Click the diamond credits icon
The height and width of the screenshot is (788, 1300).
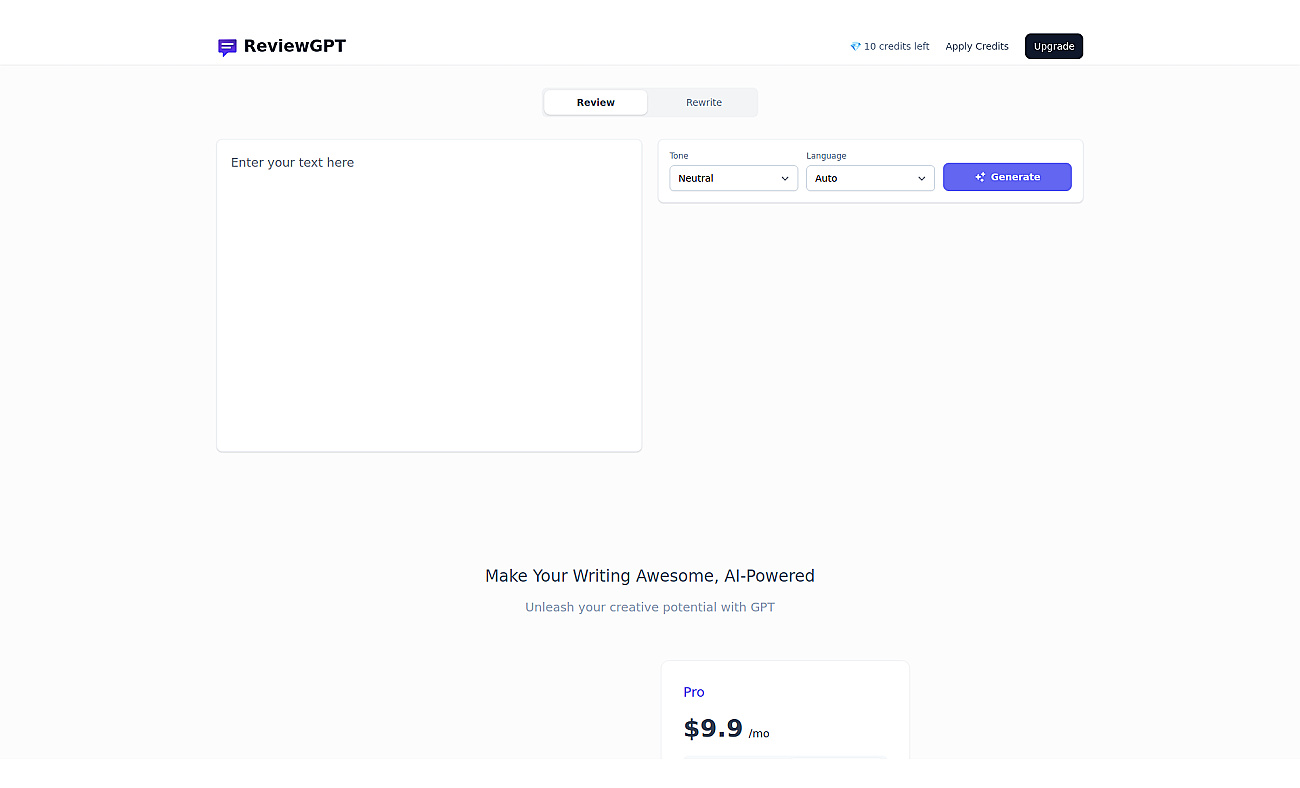[x=855, y=47]
